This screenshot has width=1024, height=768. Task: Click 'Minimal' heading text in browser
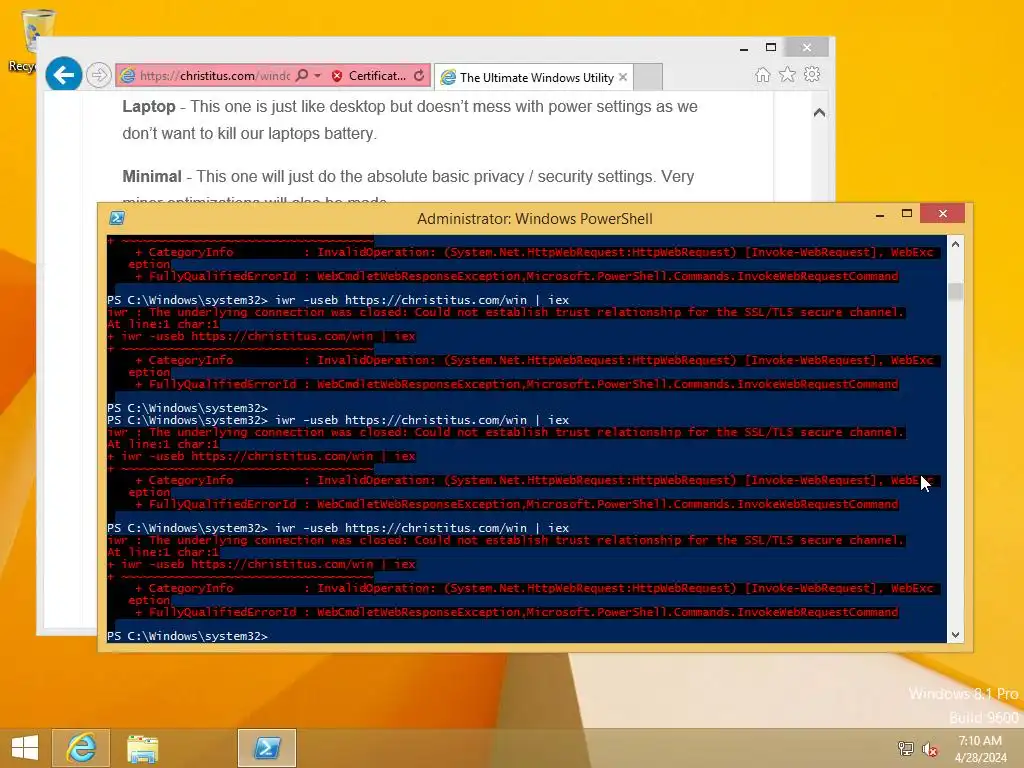tap(152, 176)
